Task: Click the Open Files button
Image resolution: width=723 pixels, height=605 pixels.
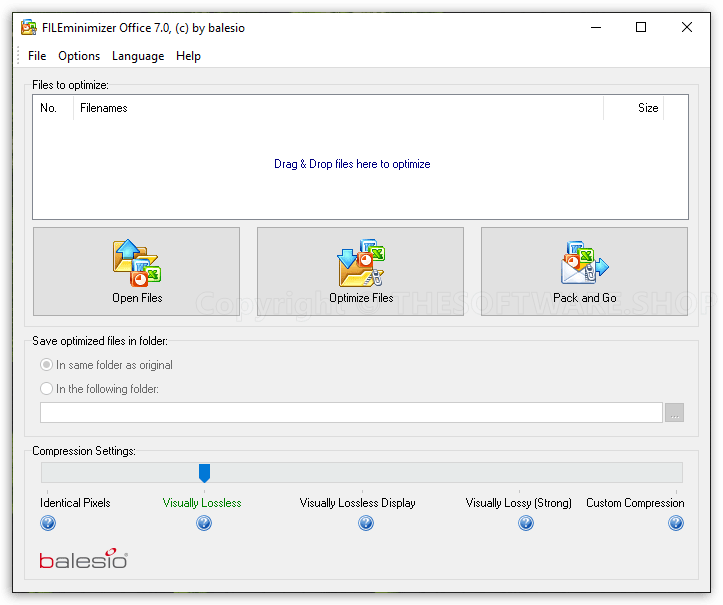Action: (x=136, y=272)
